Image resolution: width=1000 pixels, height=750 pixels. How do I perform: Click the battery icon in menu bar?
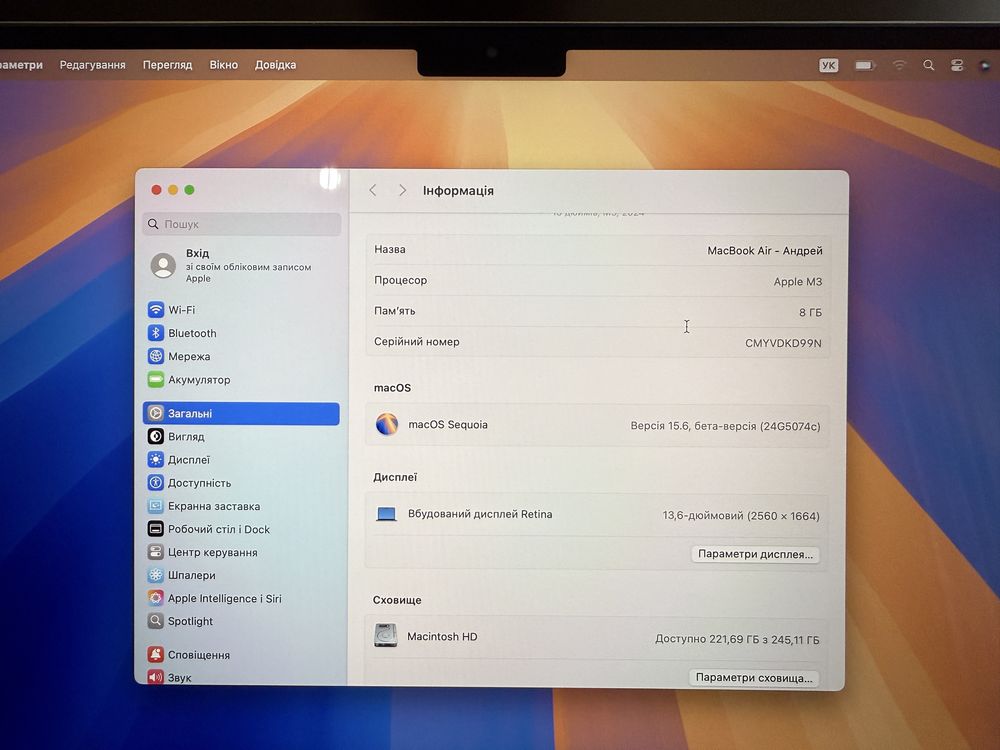click(865, 65)
